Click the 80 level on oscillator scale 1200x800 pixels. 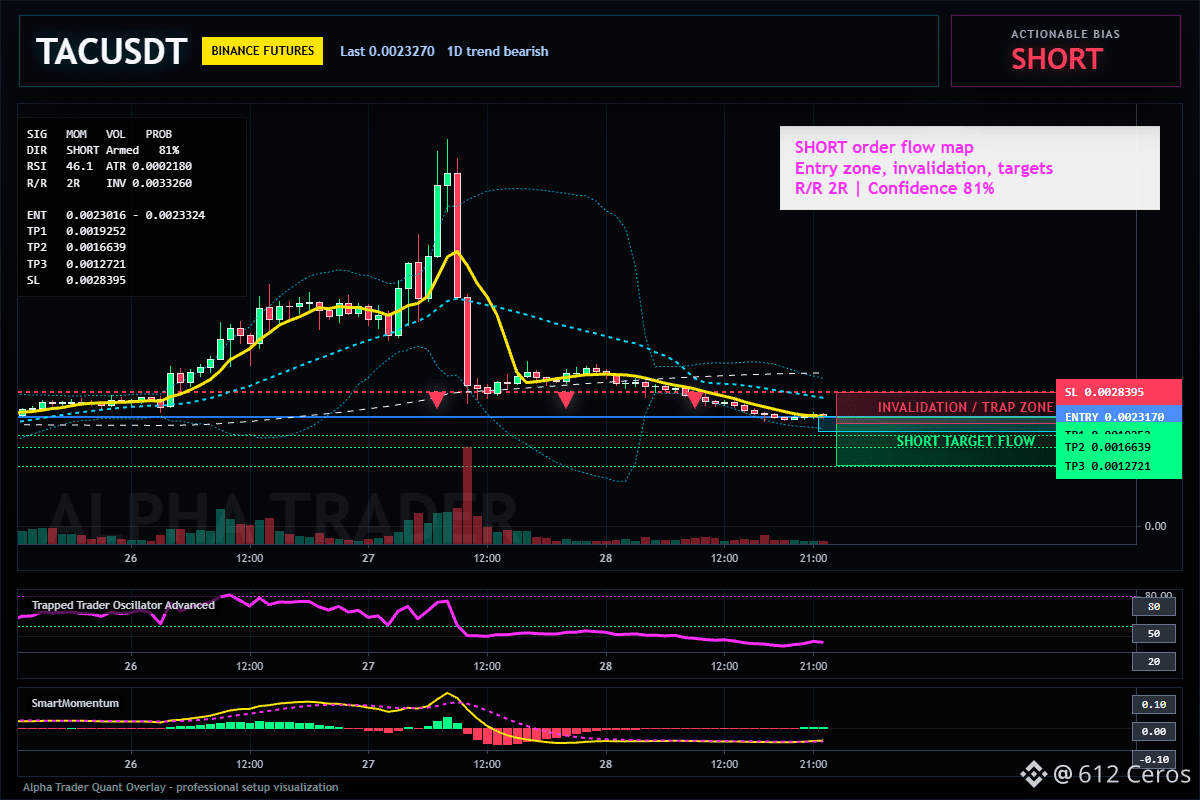click(1153, 606)
